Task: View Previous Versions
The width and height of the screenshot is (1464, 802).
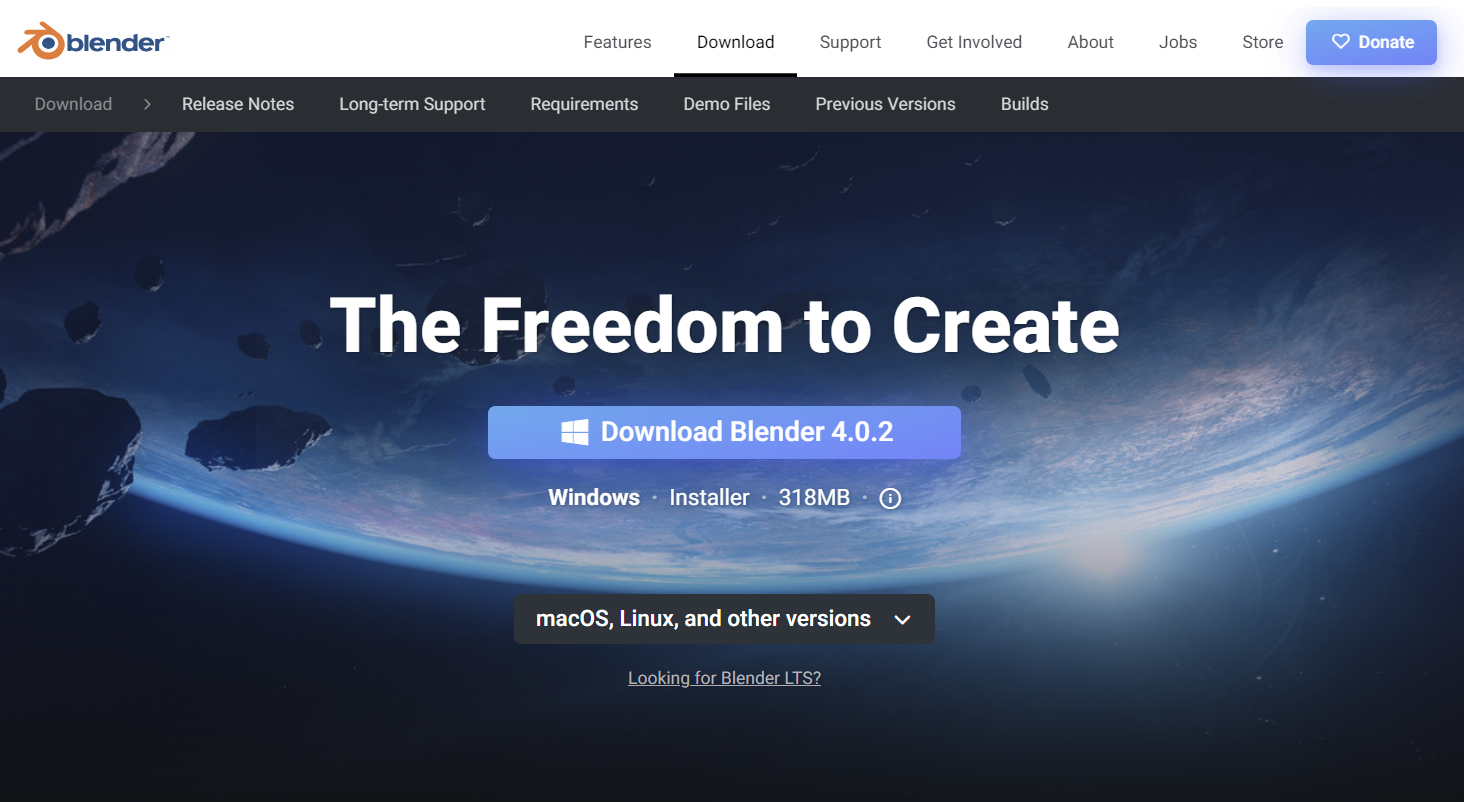Action: pos(885,104)
